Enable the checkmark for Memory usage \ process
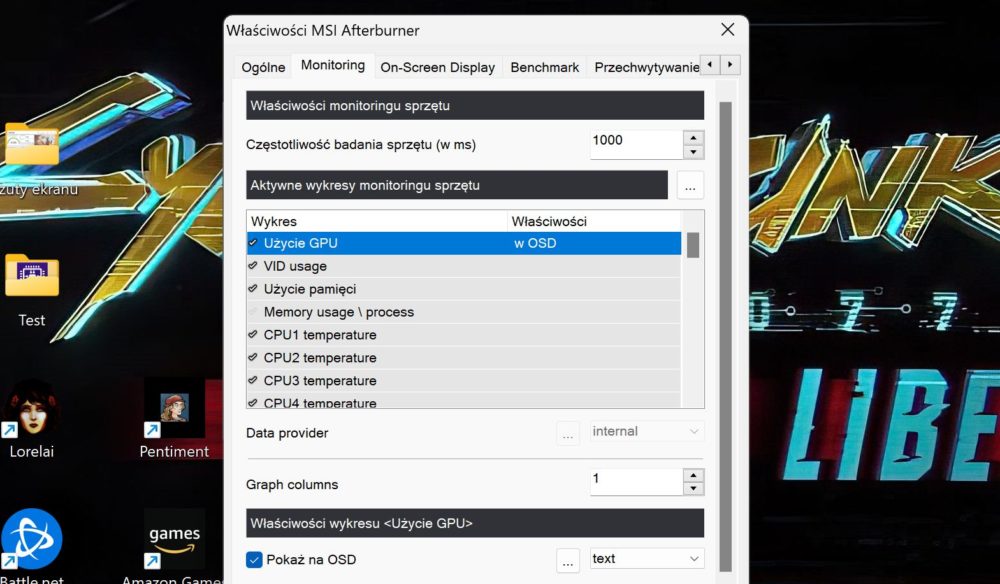Image resolution: width=1000 pixels, height=584 pixels. tap(253, 312)
